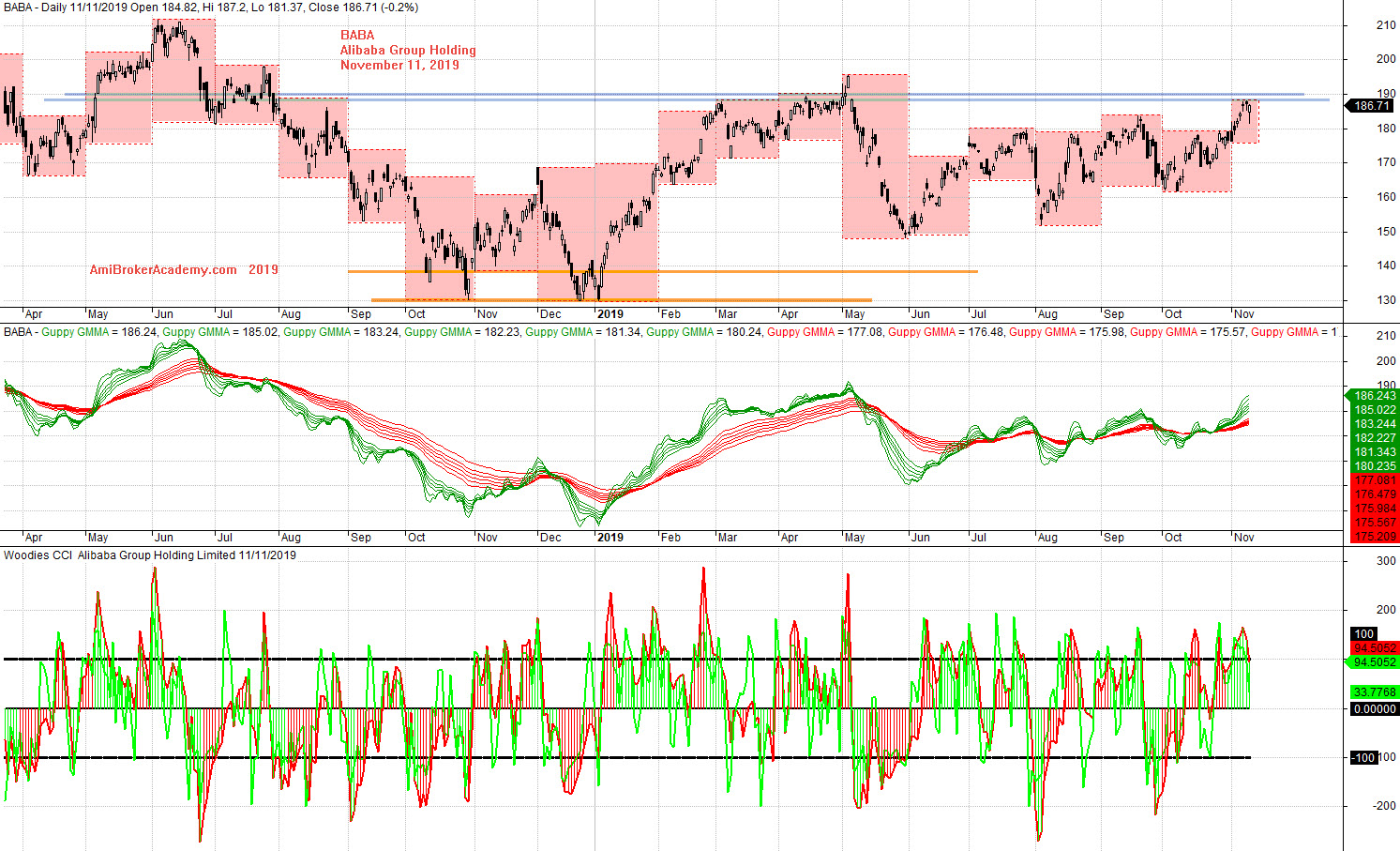This screenshot has height=851, width=1400.
Task: Select 210 on the Guppy GMMA axis
Action: click(1385, 336)
